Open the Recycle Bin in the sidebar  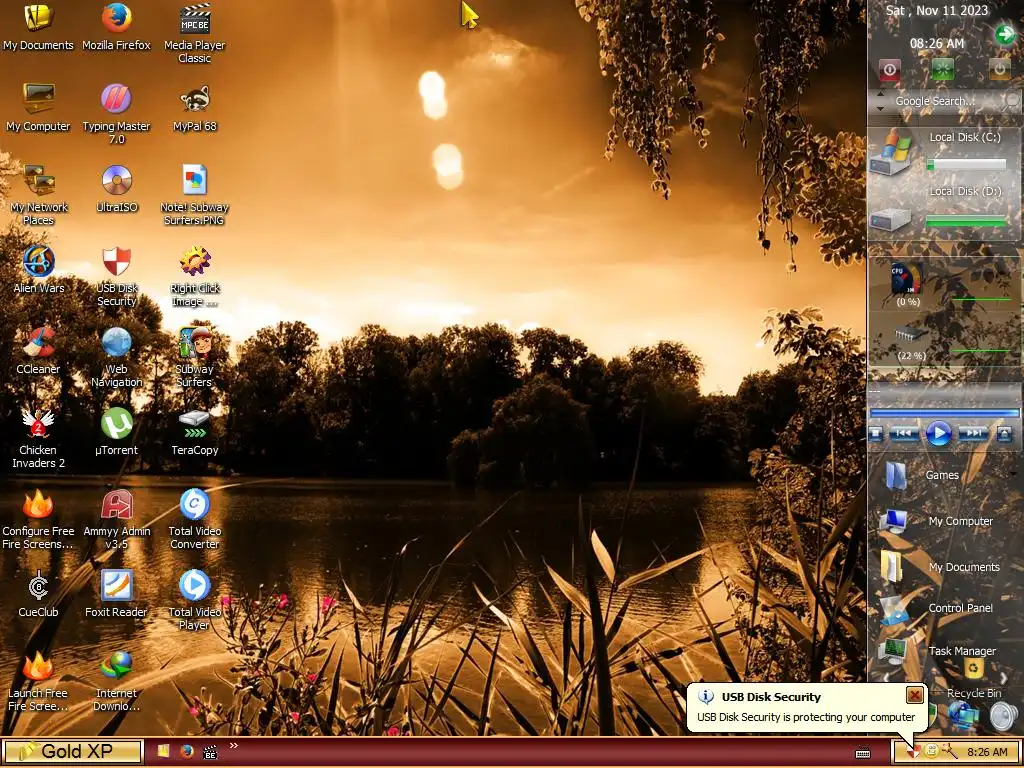pos(973,679)
